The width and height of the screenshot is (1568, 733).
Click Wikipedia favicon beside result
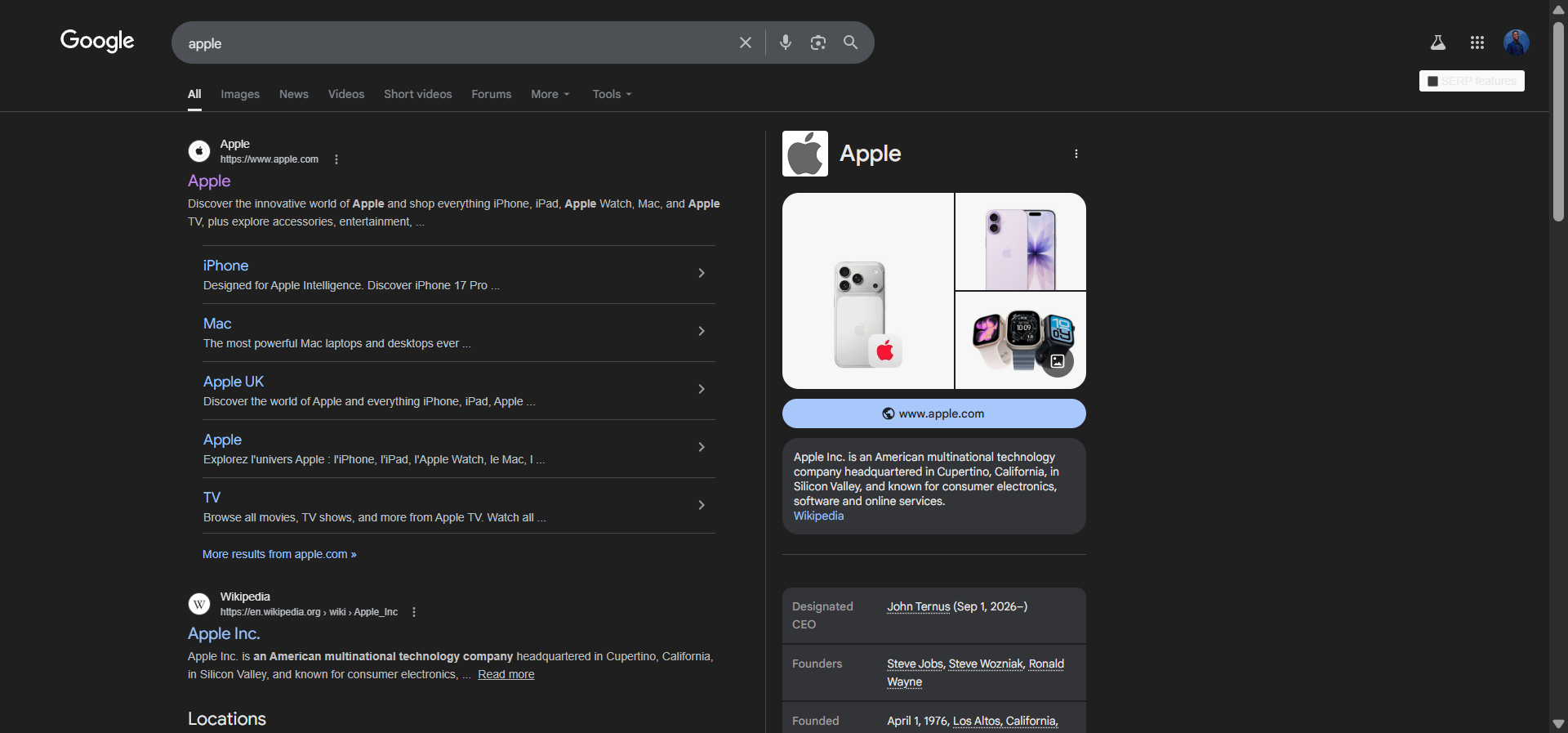(x=199, y=604)
